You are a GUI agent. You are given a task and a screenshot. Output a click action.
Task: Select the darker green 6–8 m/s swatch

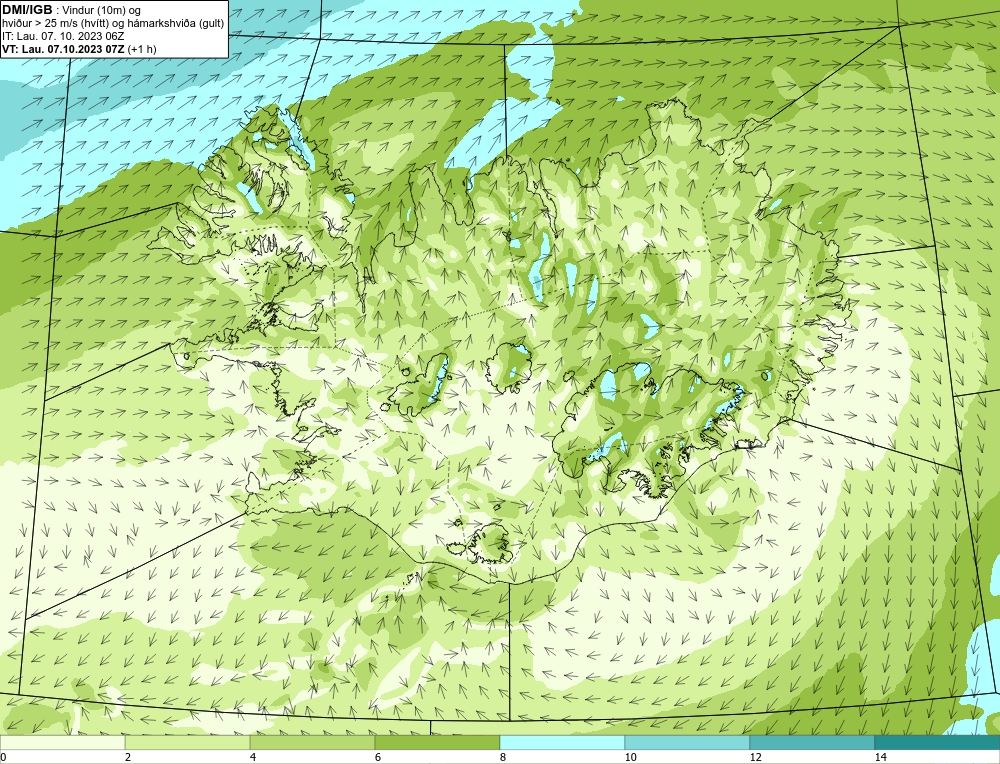coord(438,742)
